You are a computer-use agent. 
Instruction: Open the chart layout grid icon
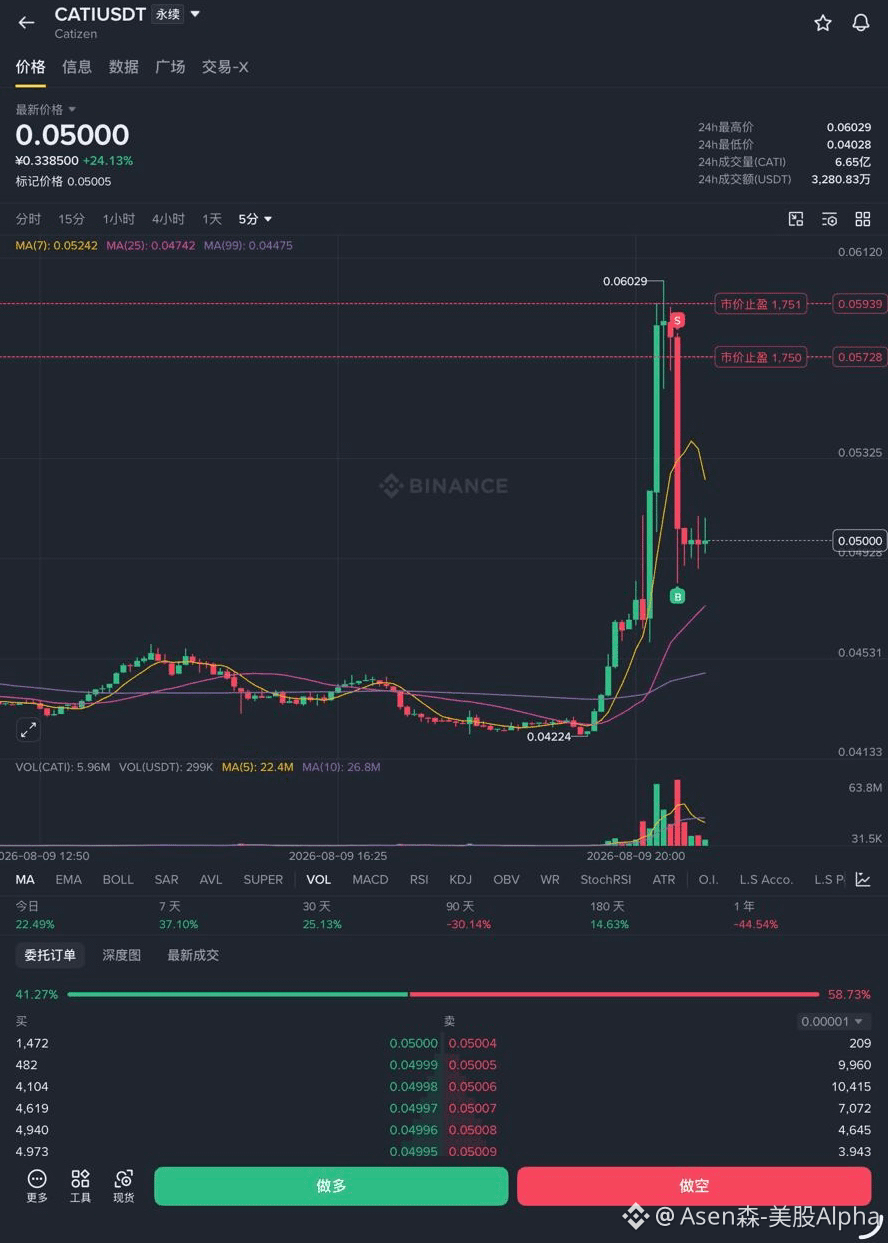click(862, 219)
